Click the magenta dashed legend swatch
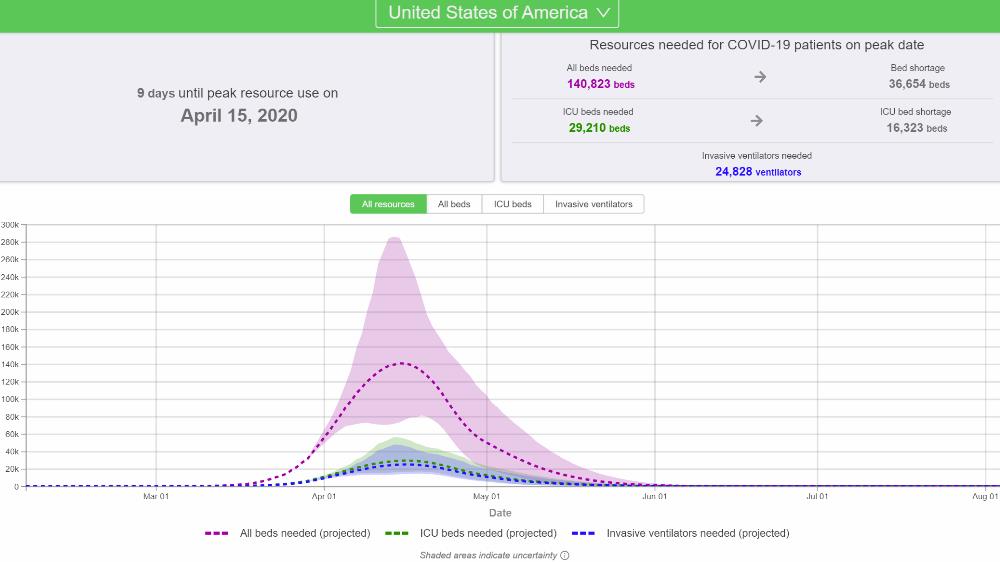Image resolution: width=1000 pixels, height=562 pixels. click(217, 533)
